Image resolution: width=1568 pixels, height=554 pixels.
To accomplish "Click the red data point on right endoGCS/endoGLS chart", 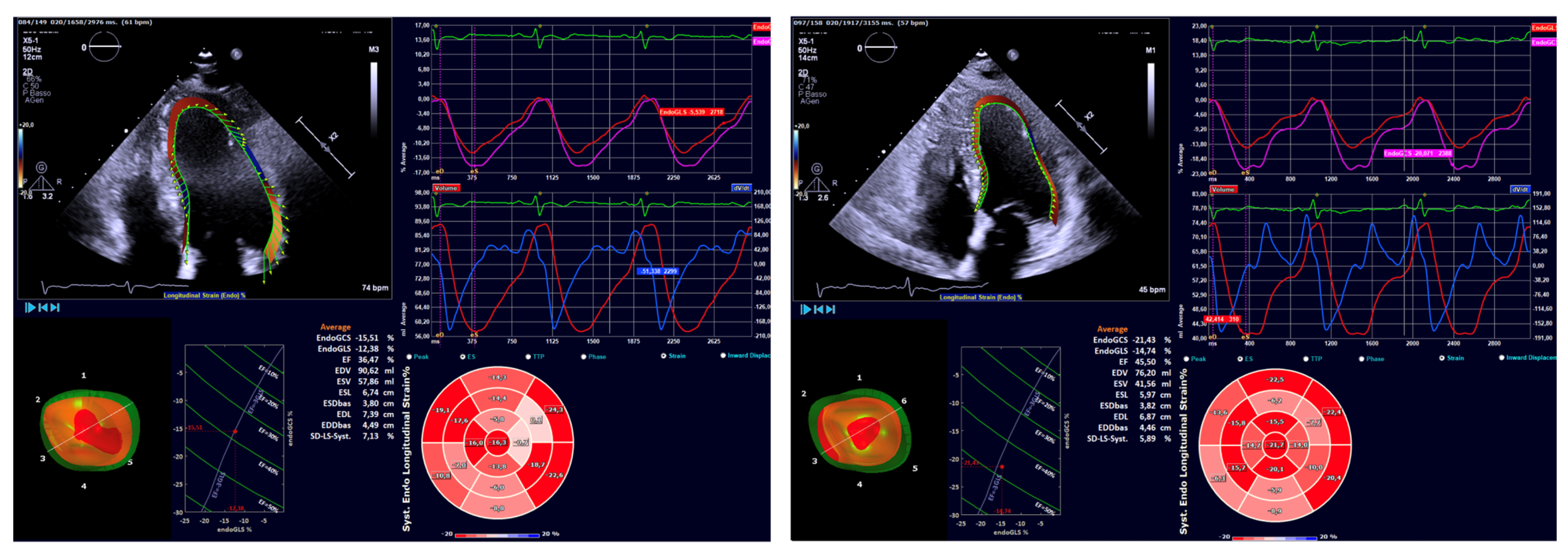I will coord(1002,467).
